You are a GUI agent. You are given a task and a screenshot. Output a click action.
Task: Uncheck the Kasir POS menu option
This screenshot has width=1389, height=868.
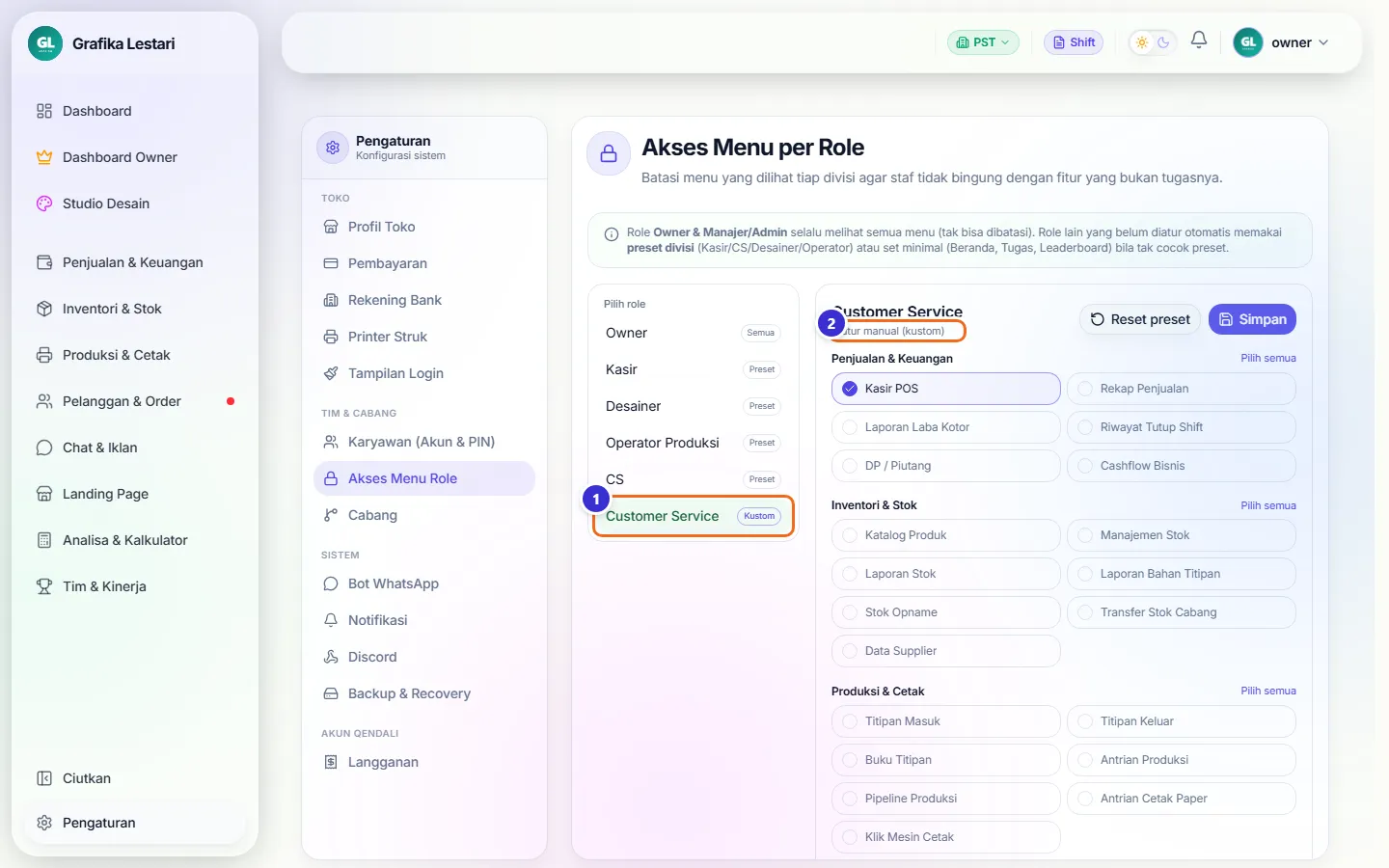point(945,389)
